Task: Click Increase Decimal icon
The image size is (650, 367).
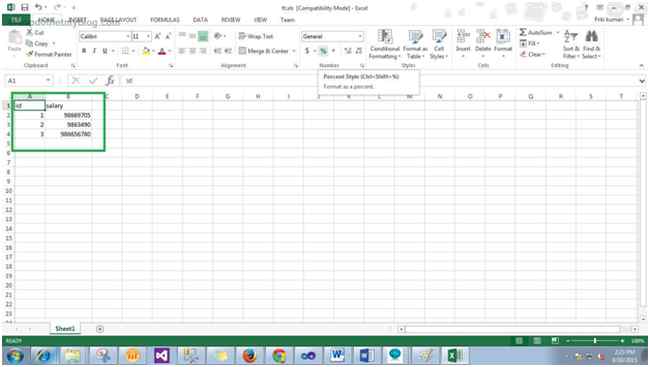Action: [x=348, y=51]
